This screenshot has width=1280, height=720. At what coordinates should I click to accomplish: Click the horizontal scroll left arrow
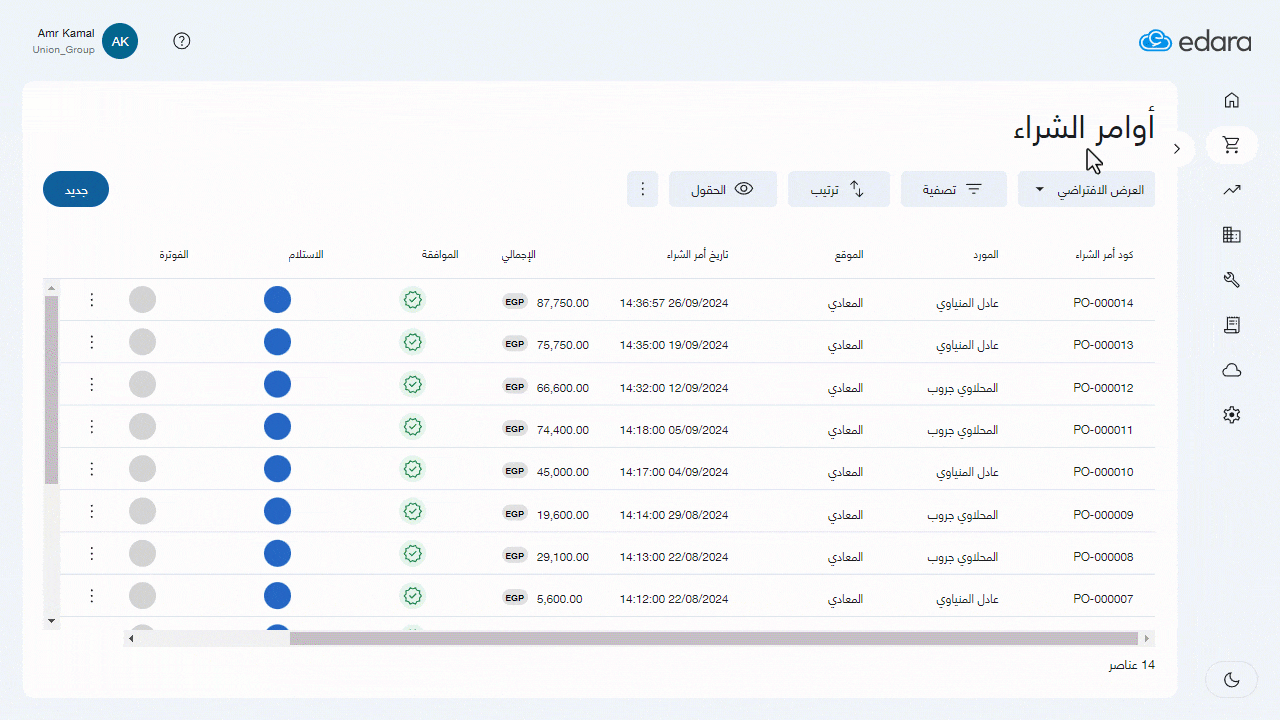point(131,638)
